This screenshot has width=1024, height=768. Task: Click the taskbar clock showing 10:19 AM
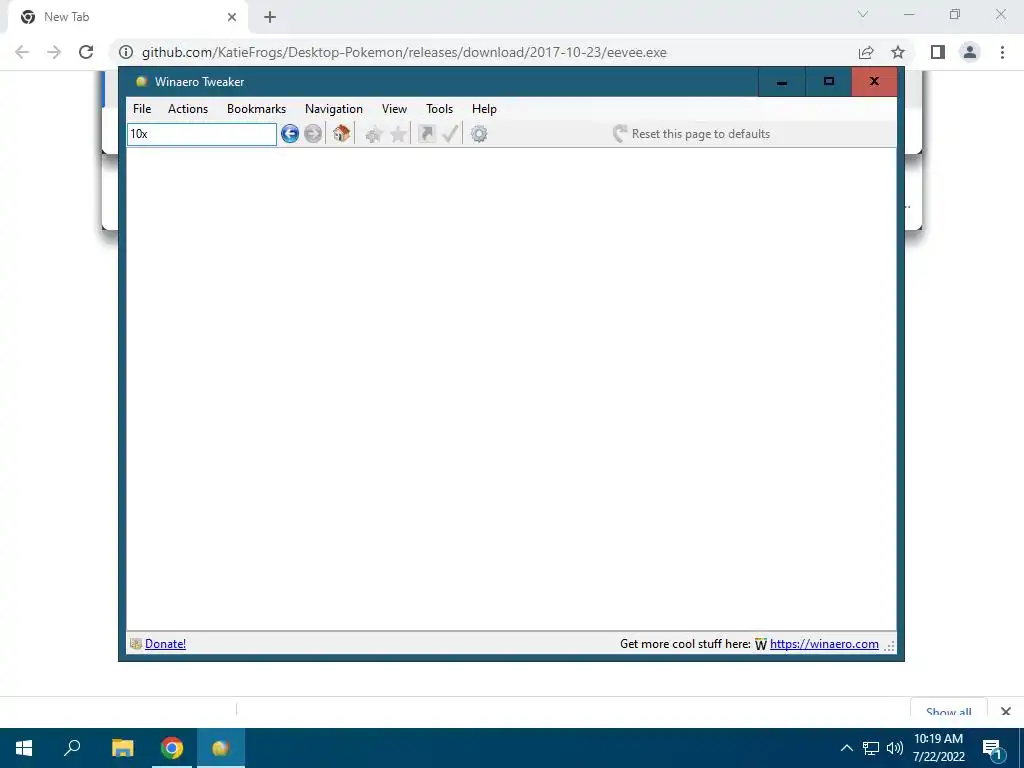(x=938, y=748)
